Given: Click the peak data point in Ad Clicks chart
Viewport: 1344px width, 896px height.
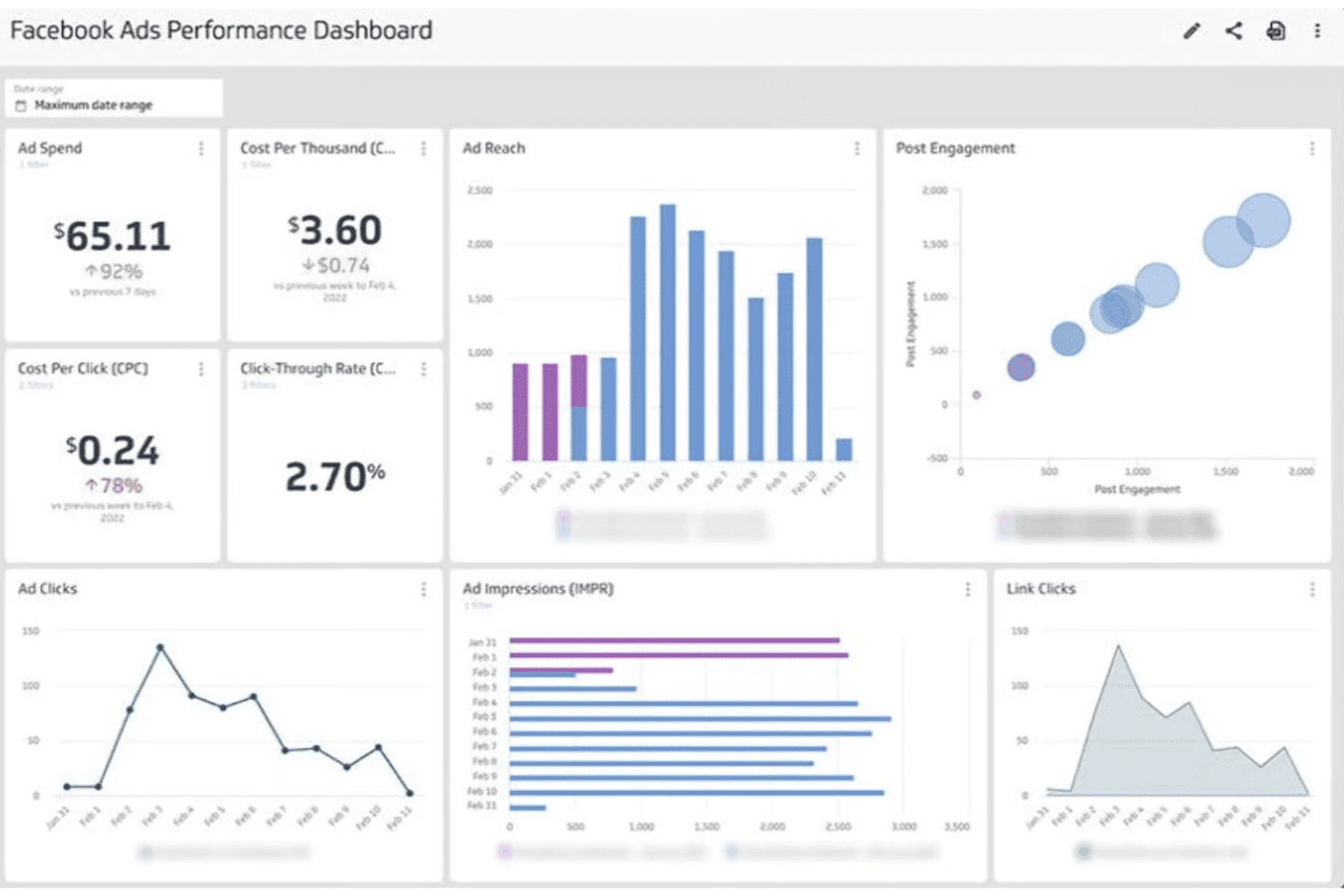Looking at the screenshot, I should (160, 647).
